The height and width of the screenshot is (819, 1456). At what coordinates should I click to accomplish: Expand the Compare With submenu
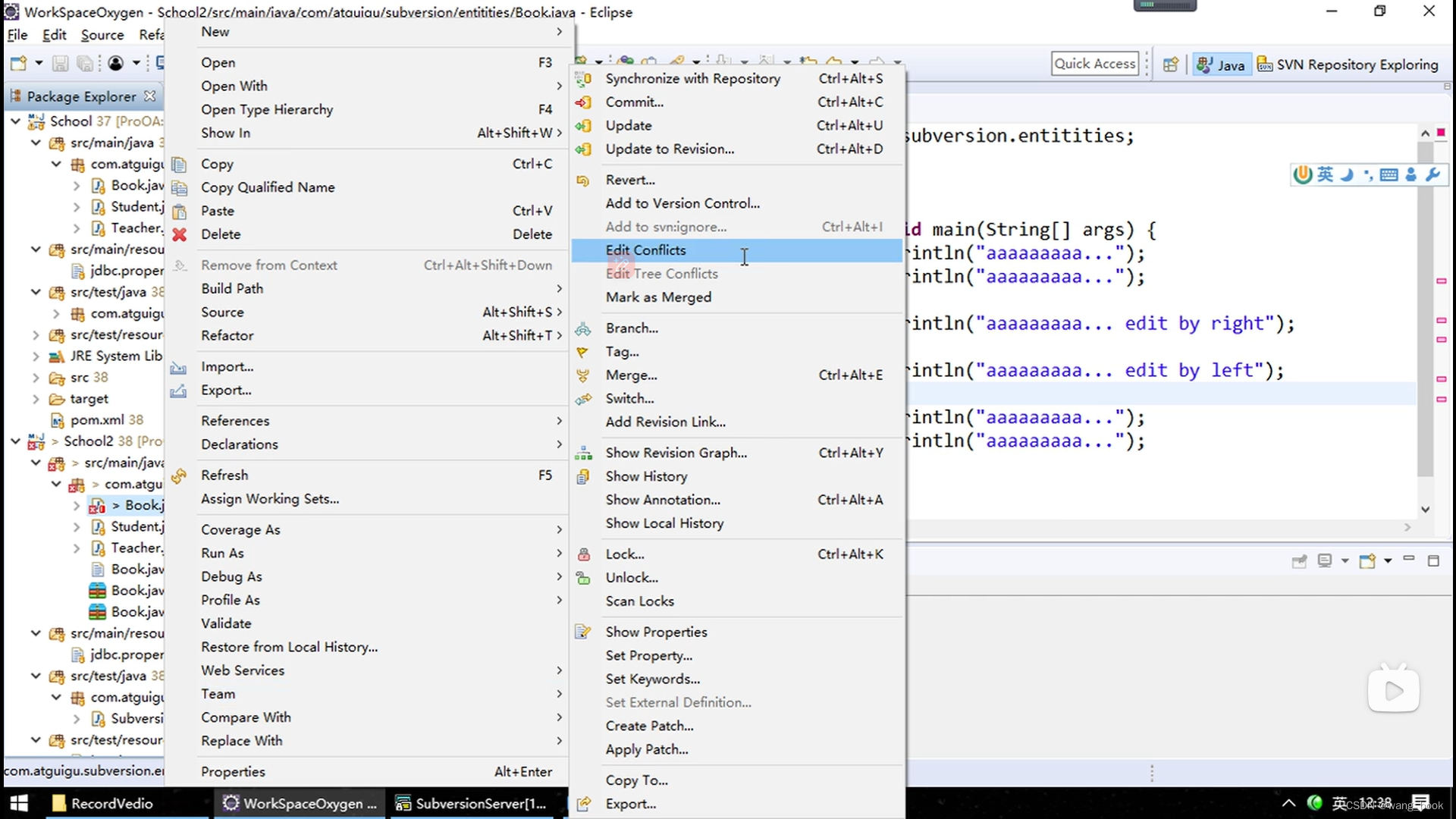point(559,717)
